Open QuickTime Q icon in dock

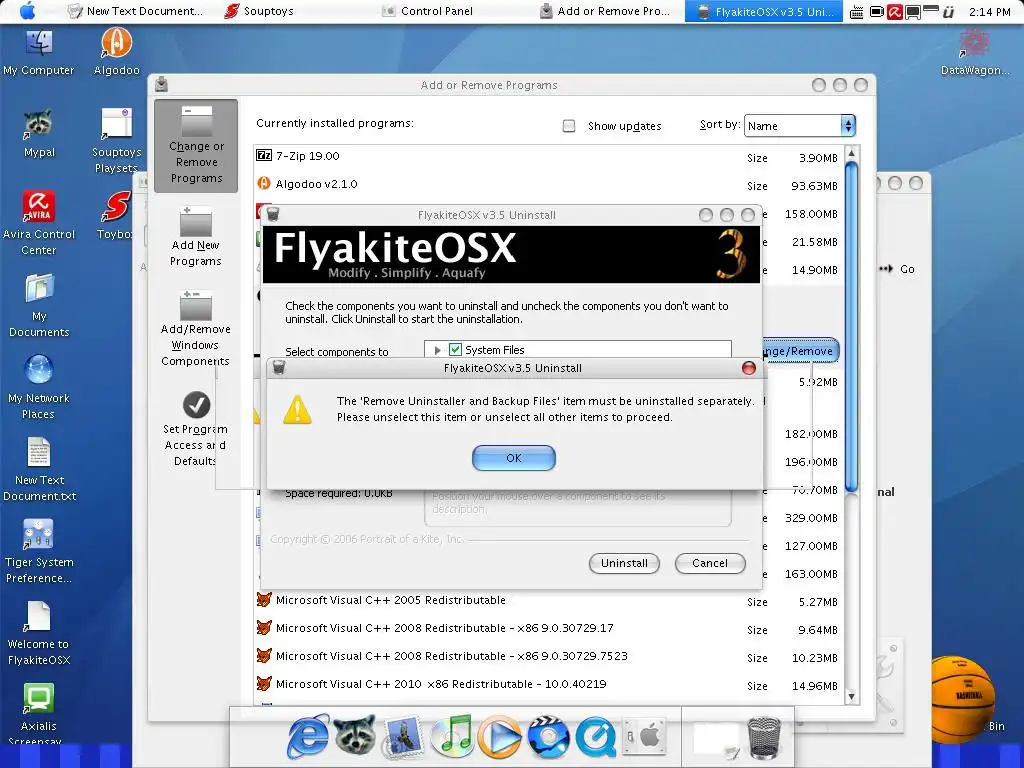tap(595, 737)
